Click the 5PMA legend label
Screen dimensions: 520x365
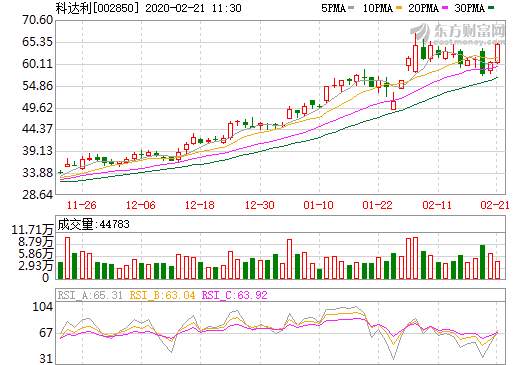tap(333, 8)
